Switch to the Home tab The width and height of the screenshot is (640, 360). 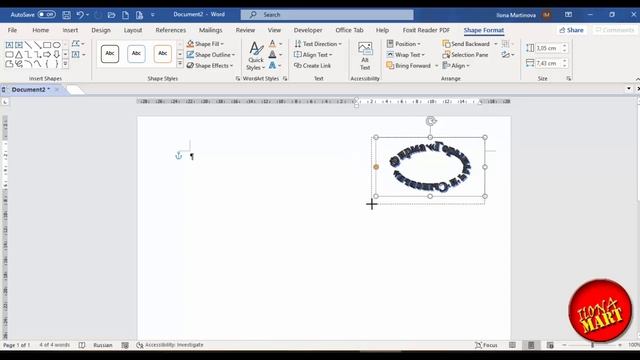pyautogui.click(x=40, y=30)
